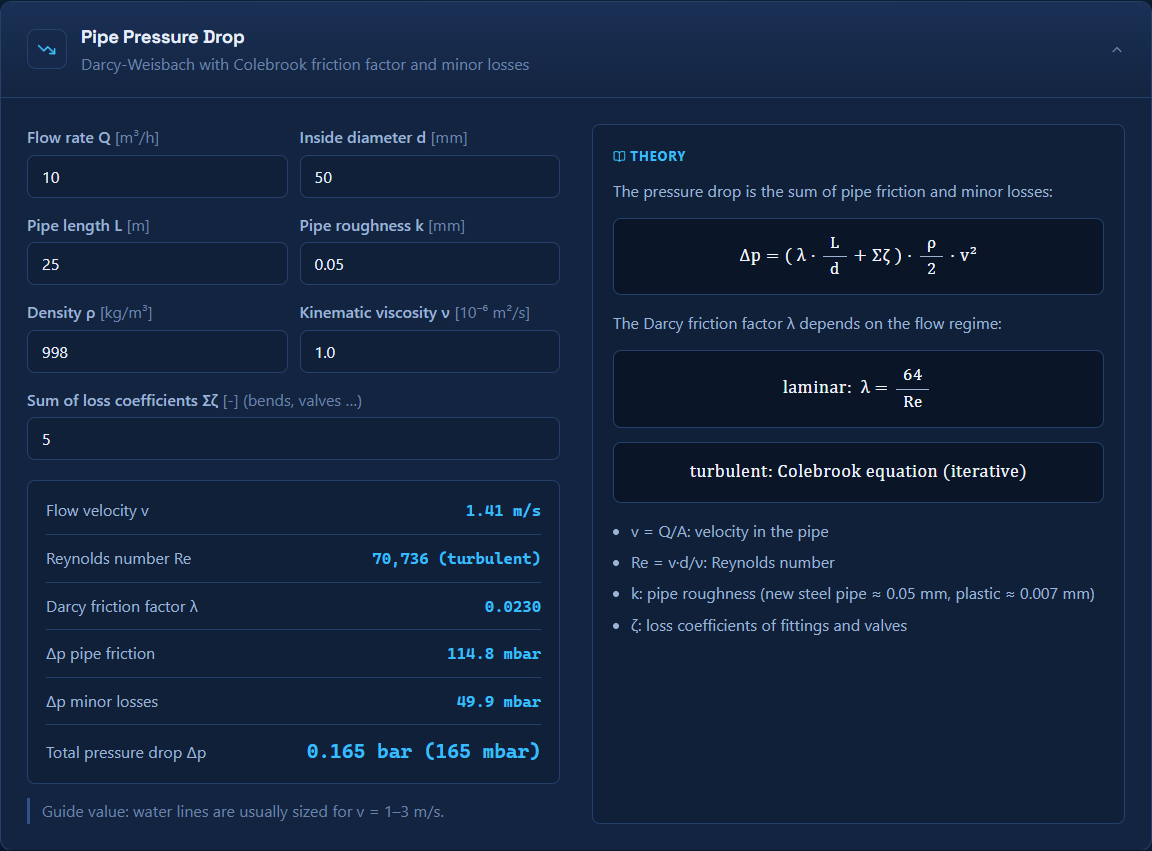
Task: Click the 49.9 mbar minor losses value
Action: pyautogui.click(x=498, y=701)
